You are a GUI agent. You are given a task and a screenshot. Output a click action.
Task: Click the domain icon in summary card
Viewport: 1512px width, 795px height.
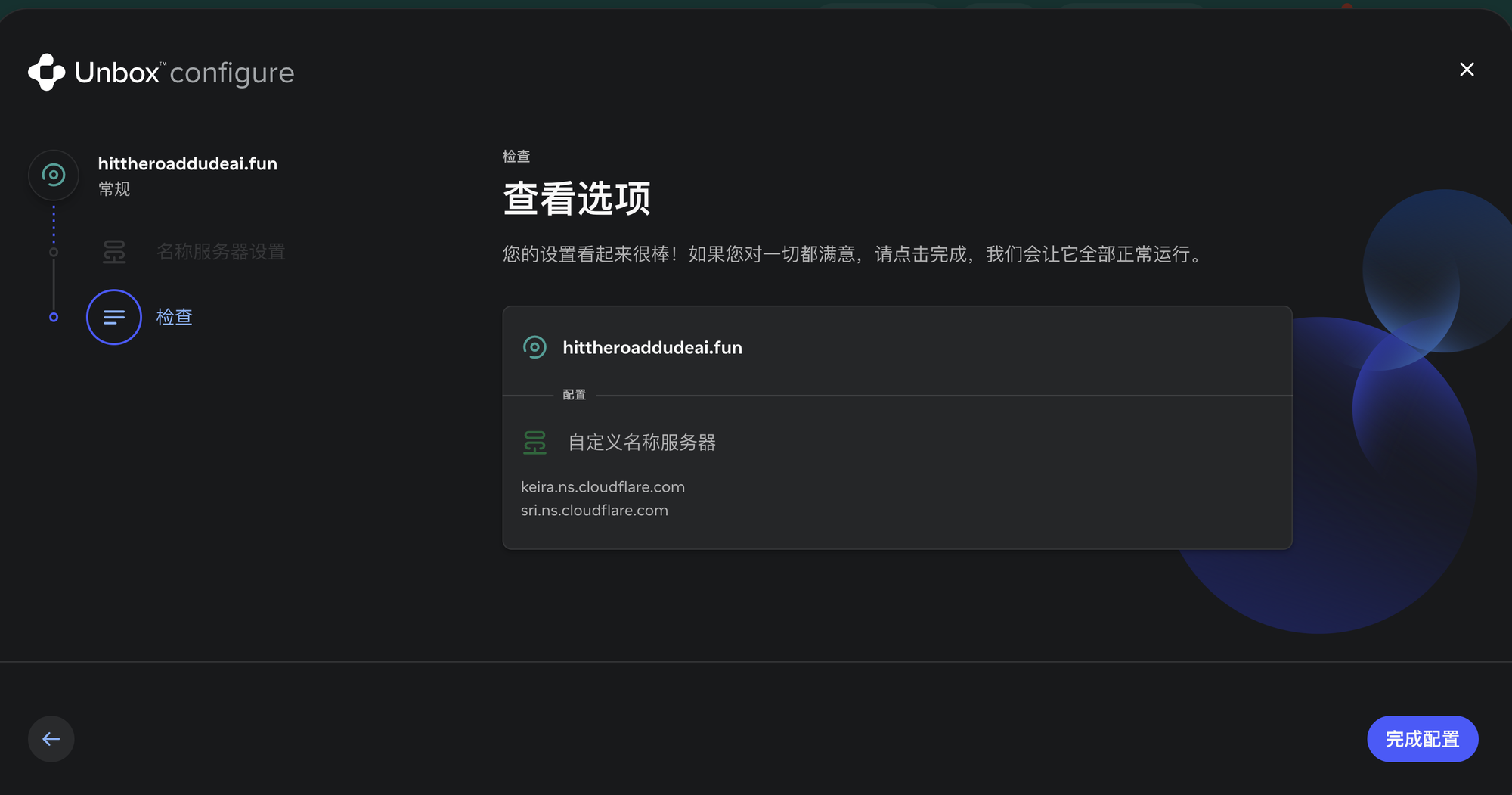534,347
